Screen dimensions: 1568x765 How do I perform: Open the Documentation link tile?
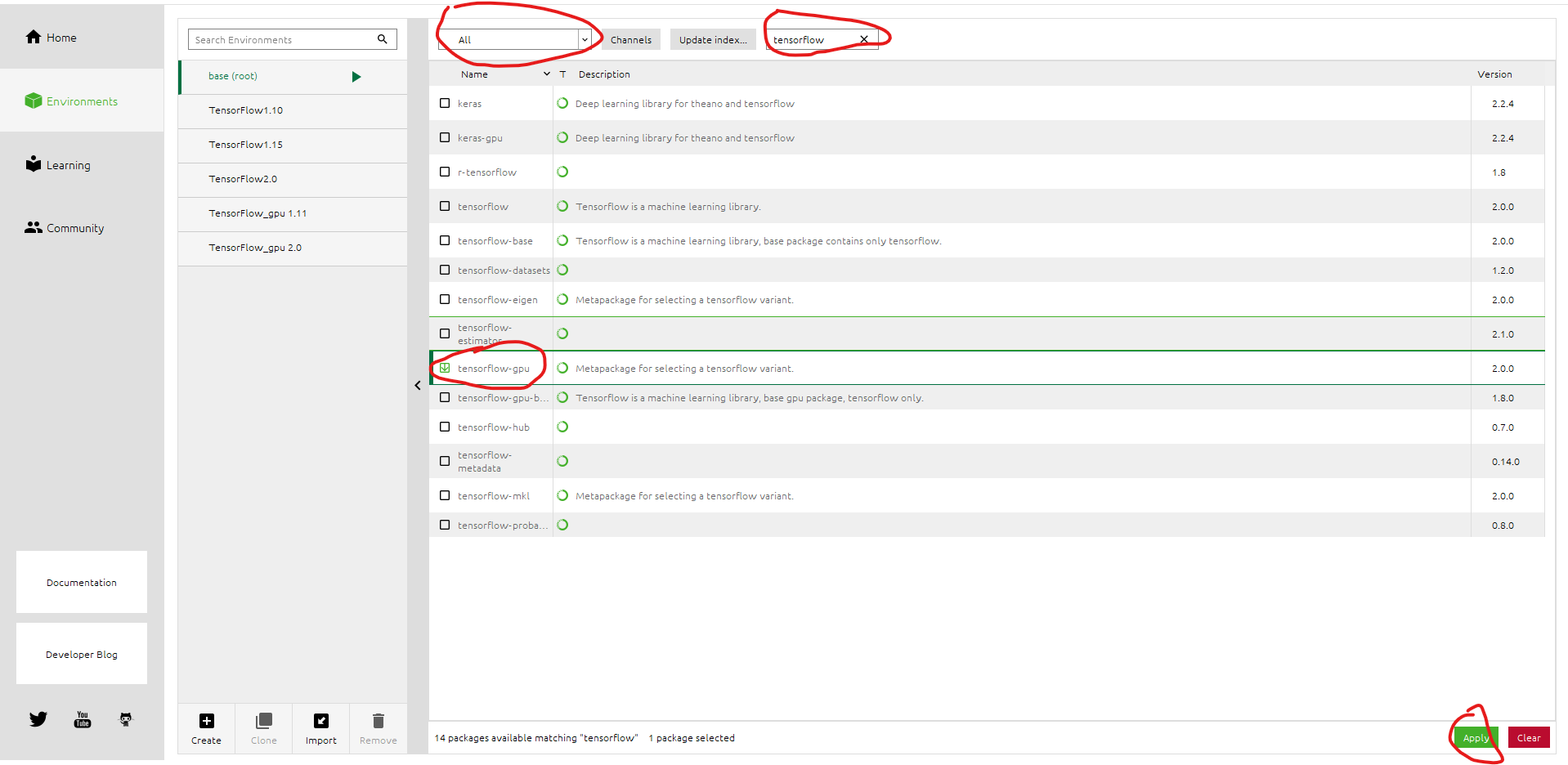(x=82, y=582)
